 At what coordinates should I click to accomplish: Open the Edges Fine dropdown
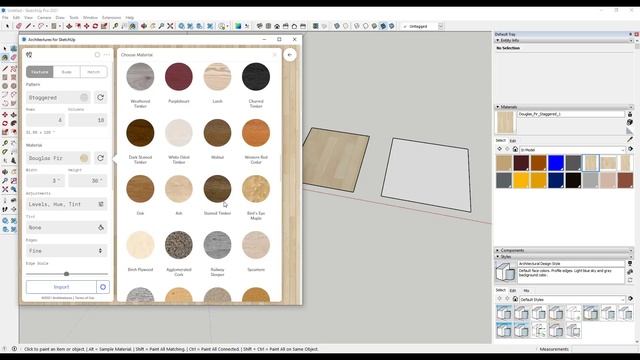pyautogui.click(x=67, y=251)
